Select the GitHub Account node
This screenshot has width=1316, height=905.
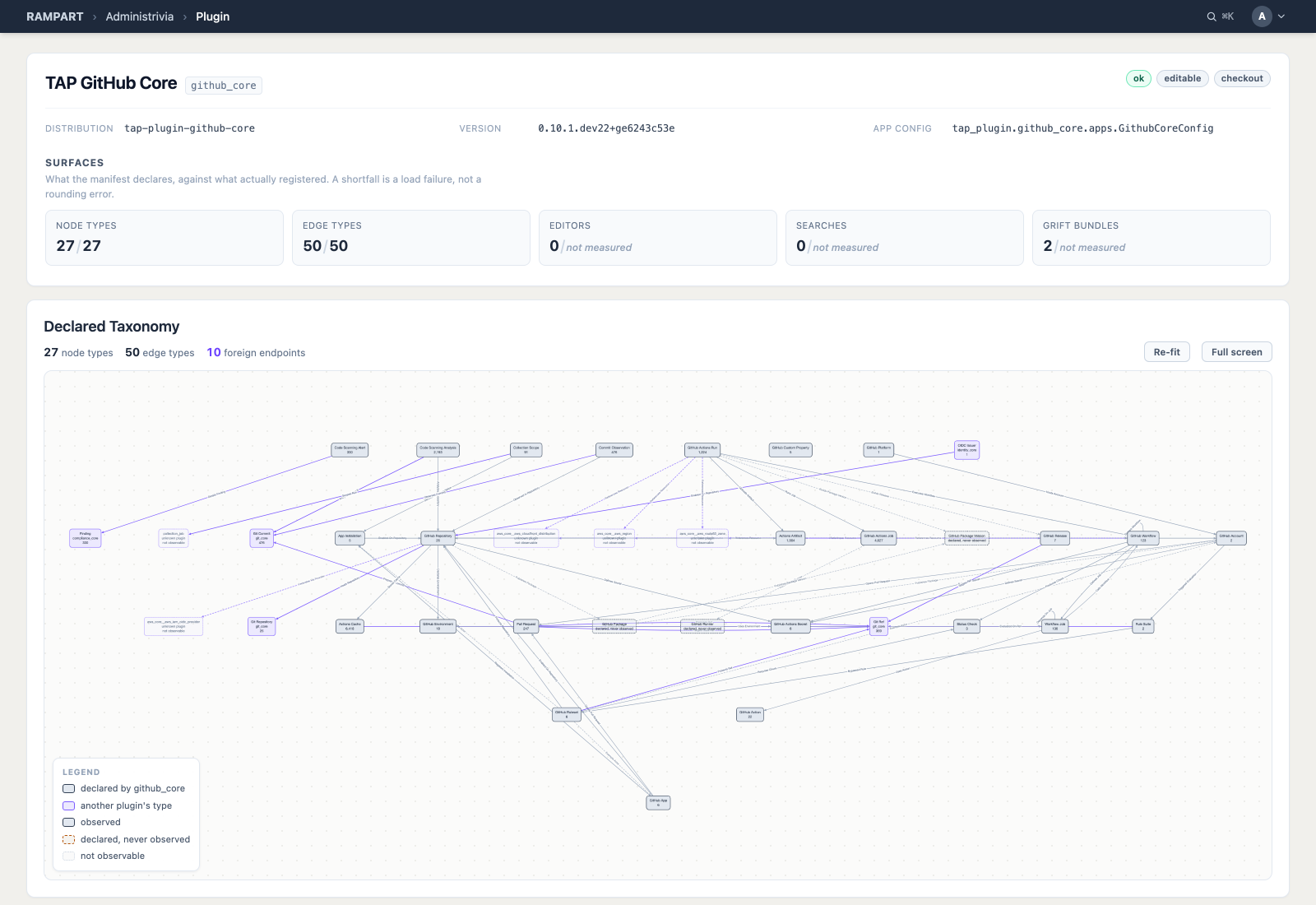pos(1231,538)
